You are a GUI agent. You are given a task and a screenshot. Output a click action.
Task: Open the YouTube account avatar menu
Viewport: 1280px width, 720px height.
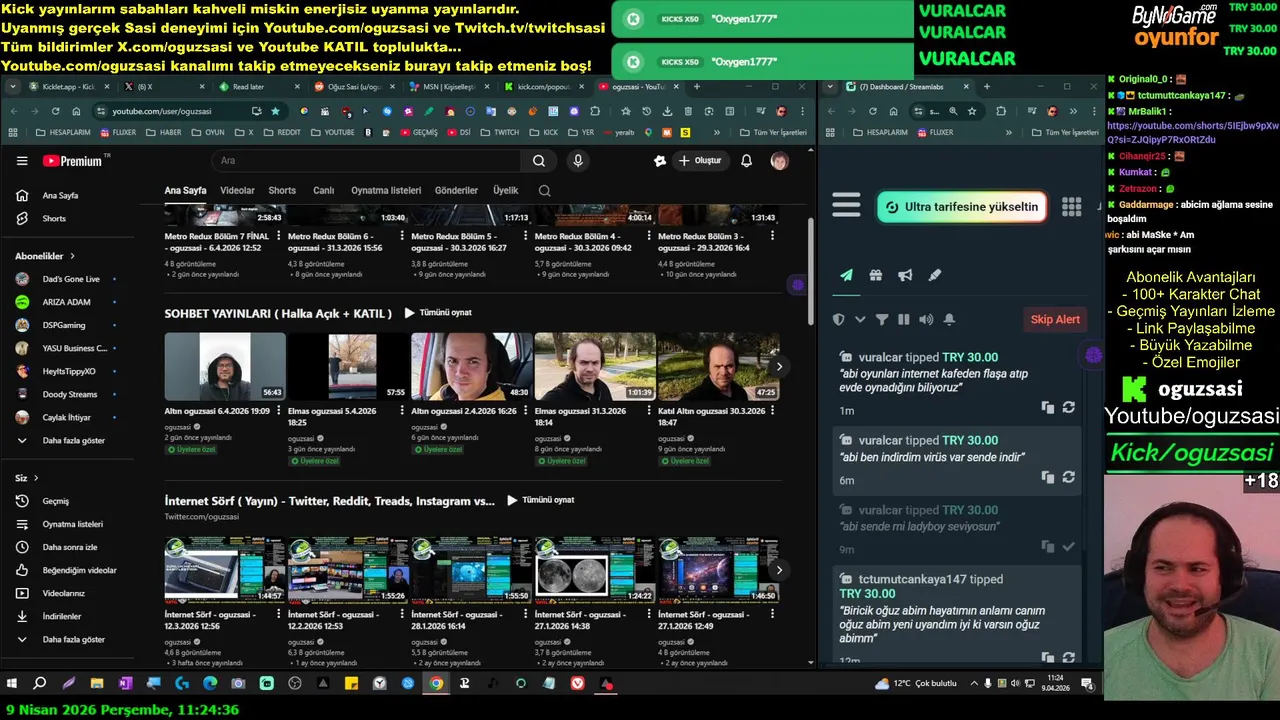pyautogui.click(x=779, y=160)
